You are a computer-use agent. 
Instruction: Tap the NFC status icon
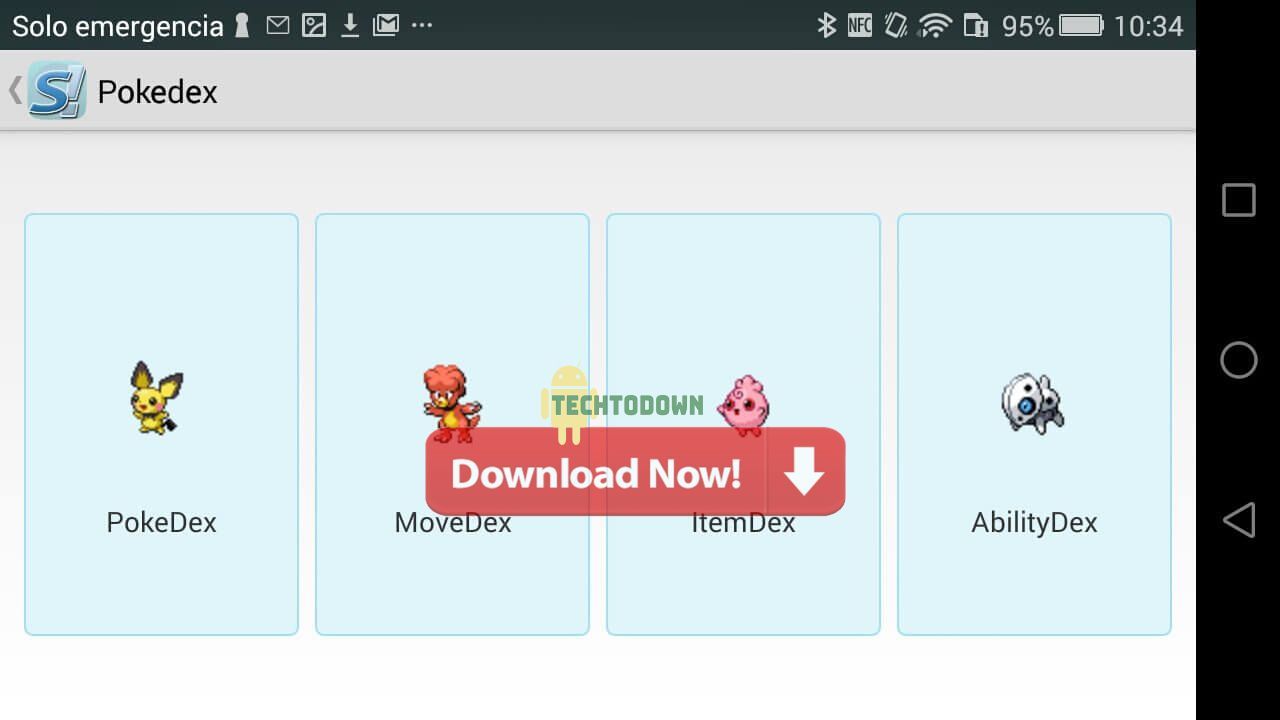[860, 25]
